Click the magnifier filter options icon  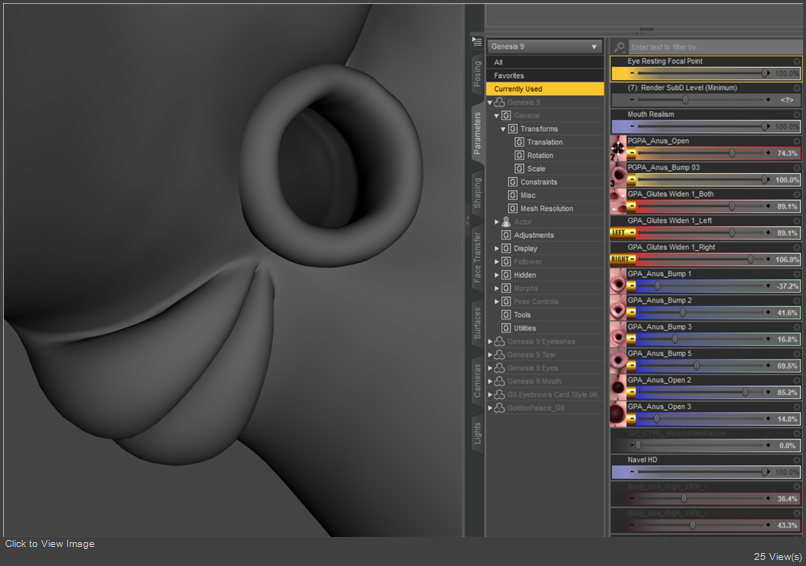pyautogui.click(x=619, y=47)
